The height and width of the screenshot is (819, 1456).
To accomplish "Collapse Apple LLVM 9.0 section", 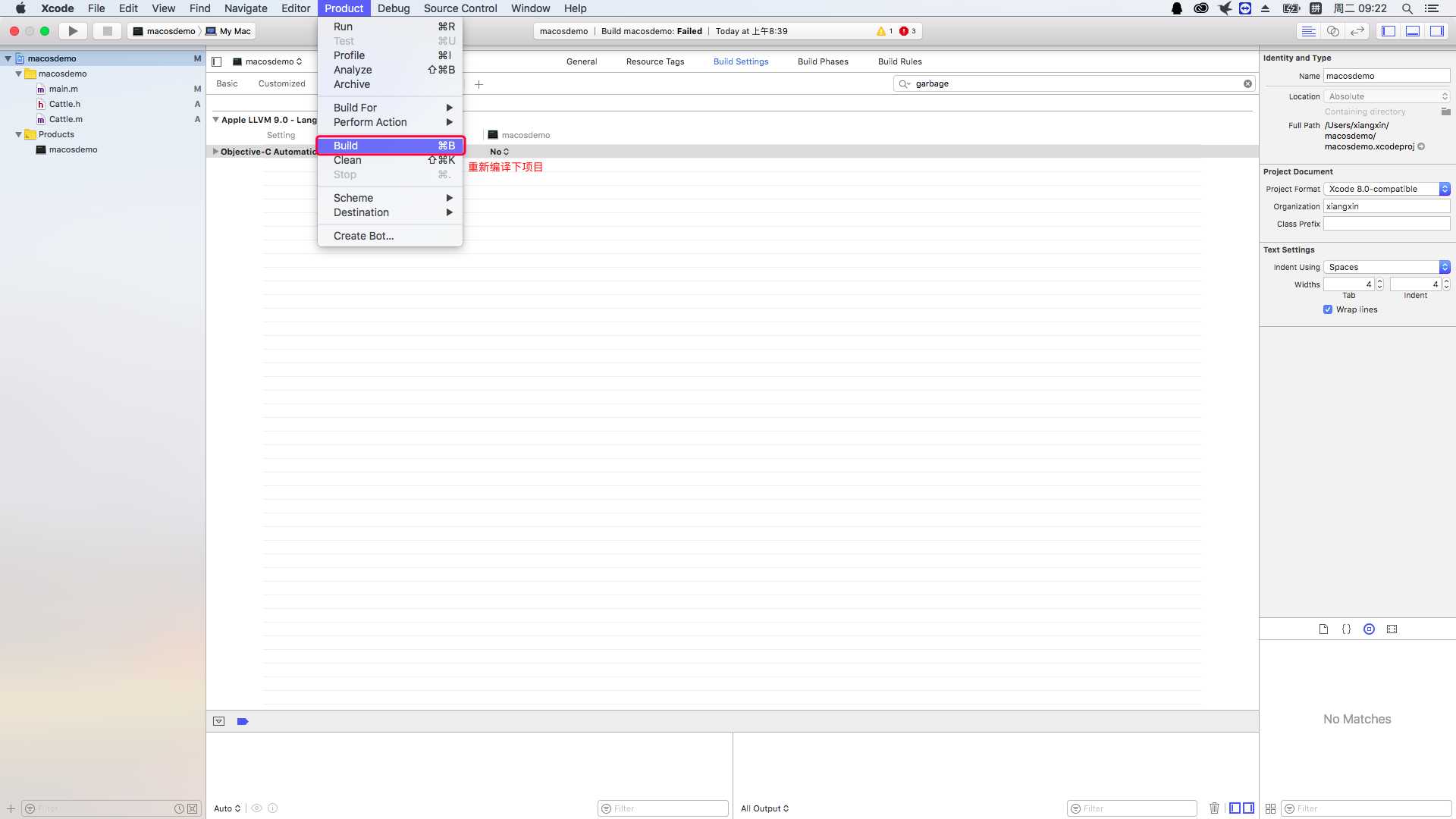I will (x=215, y=120).
